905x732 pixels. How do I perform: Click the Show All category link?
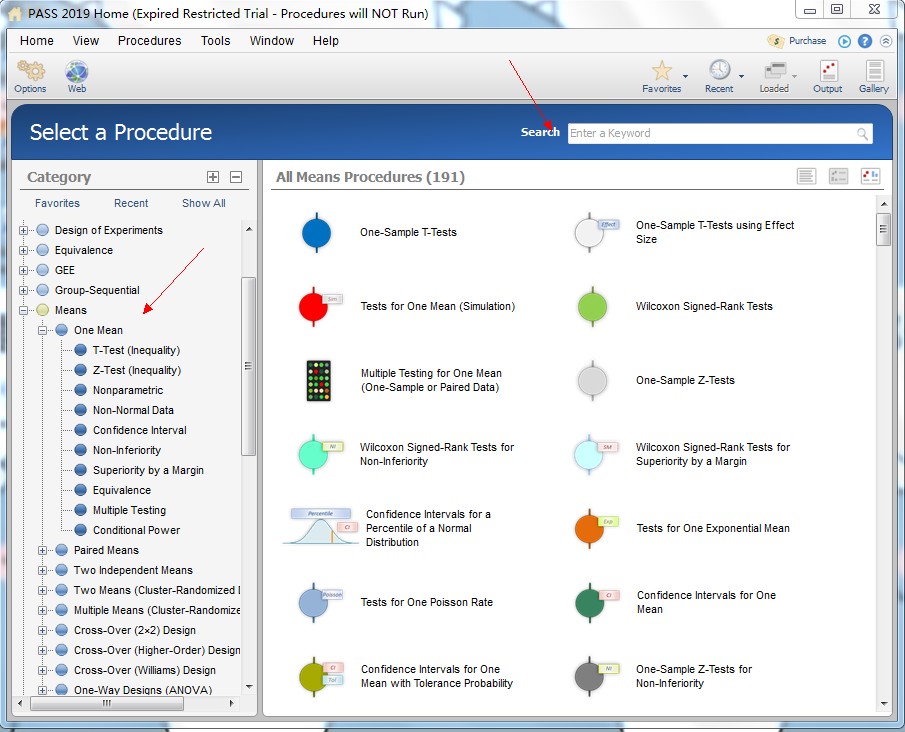203,203
